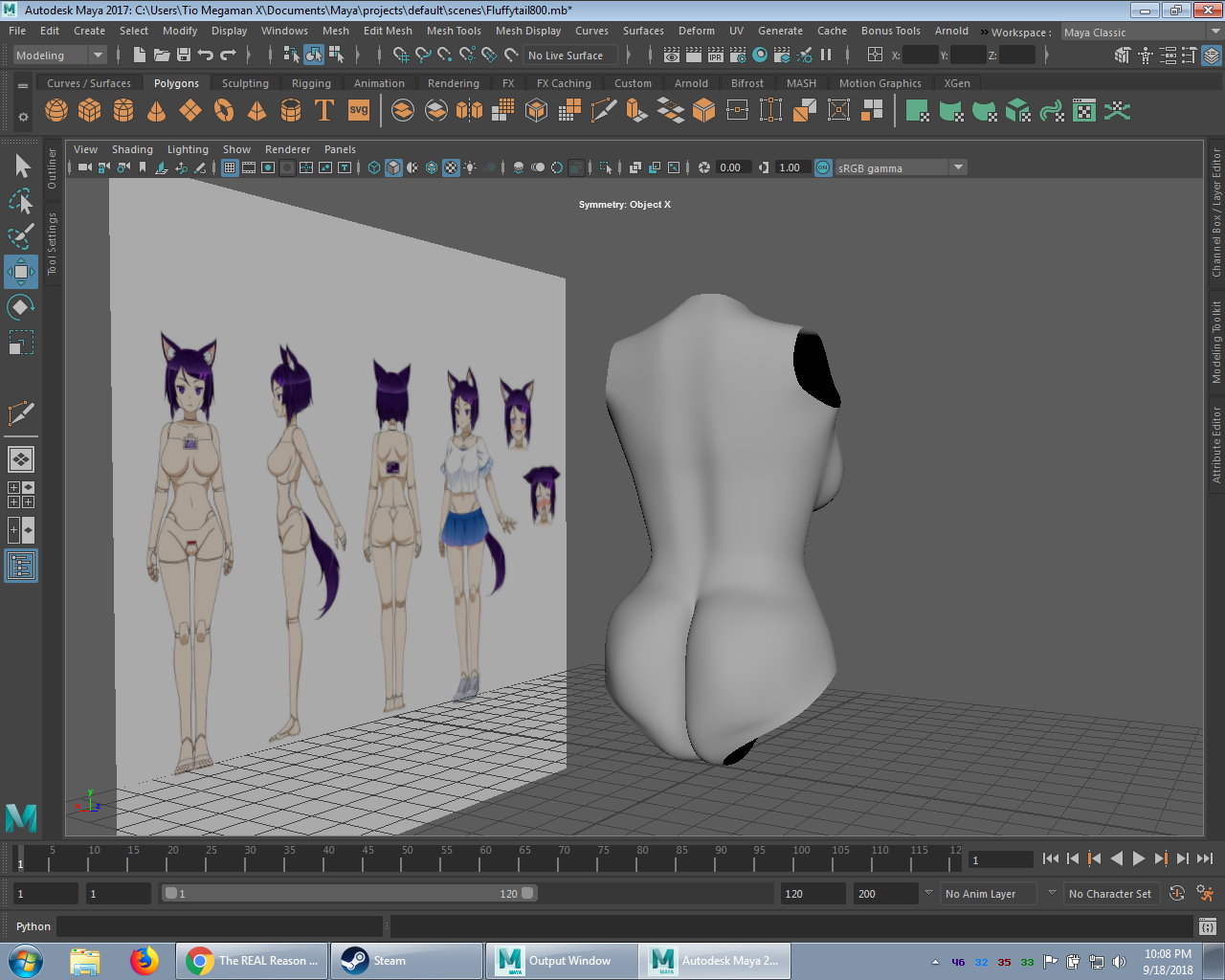The height and width of the screenshot is (980, 1225).
Task: Select the Rotate tool
Action: (x=21, y=307)
